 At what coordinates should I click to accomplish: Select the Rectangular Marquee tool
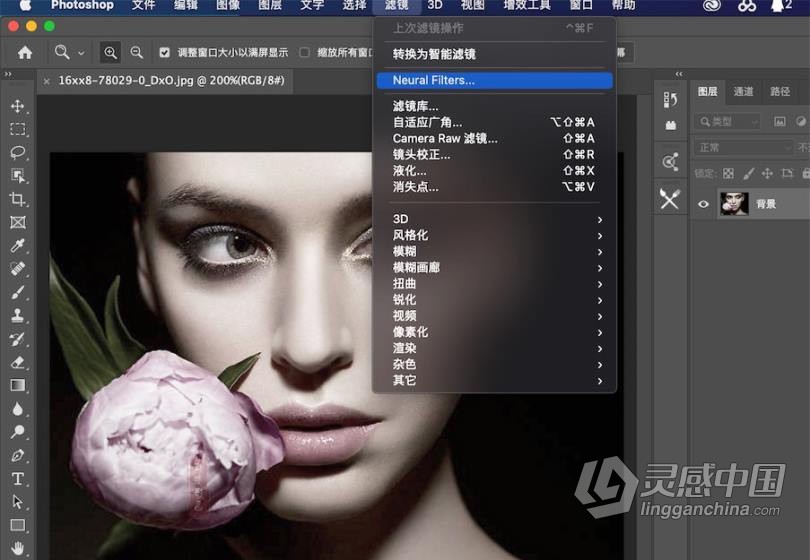pos(18,129)
